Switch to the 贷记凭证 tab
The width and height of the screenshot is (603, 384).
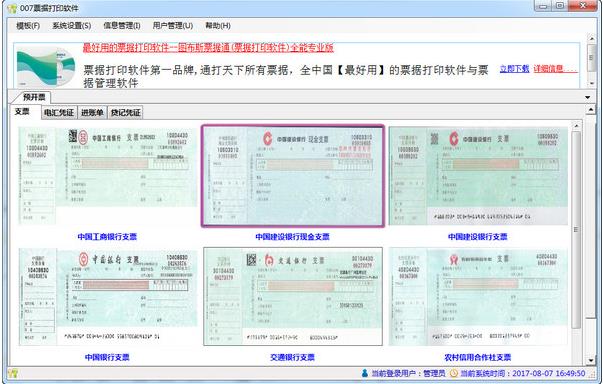(125, 113)
